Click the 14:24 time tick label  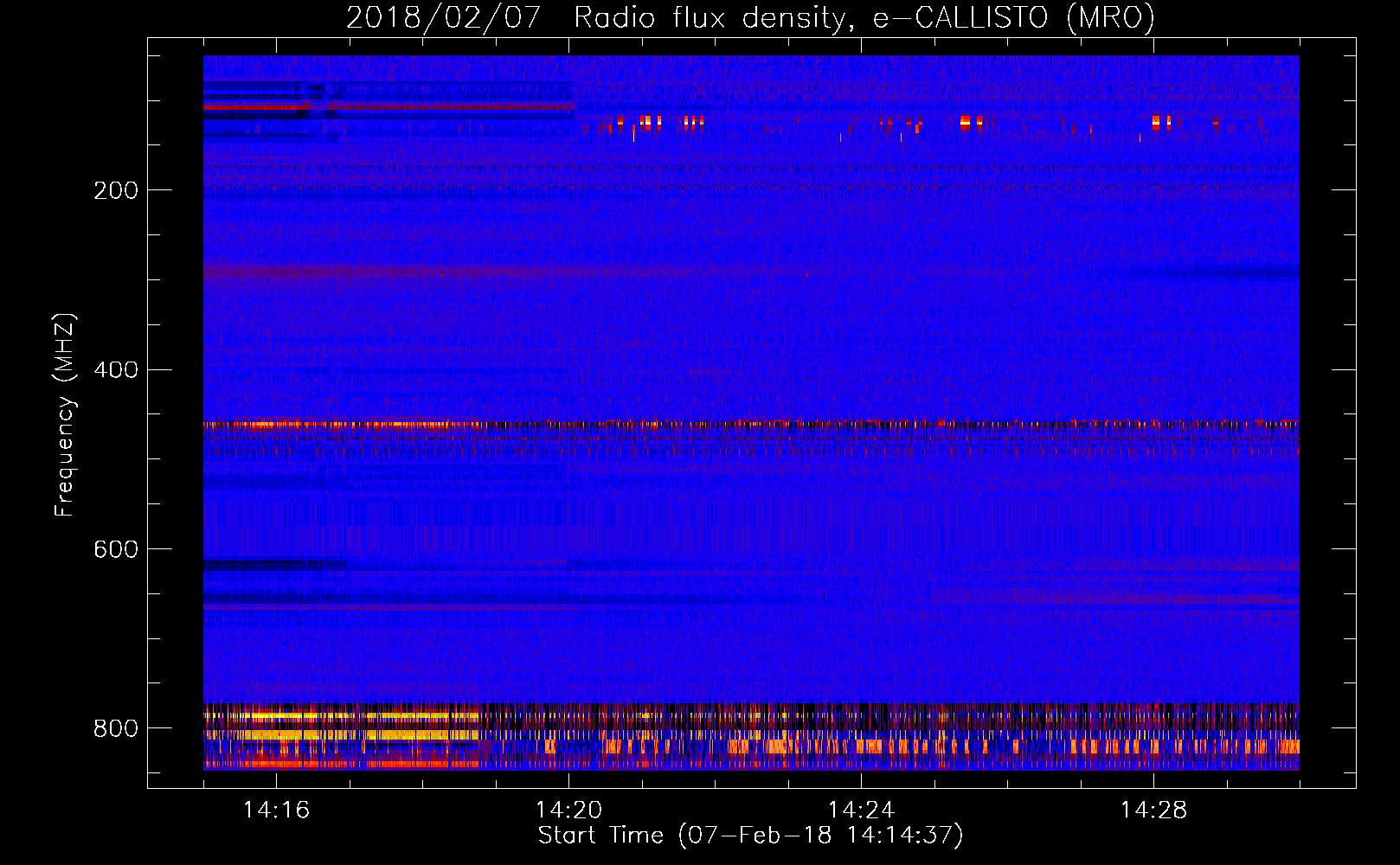coord(861,811)
